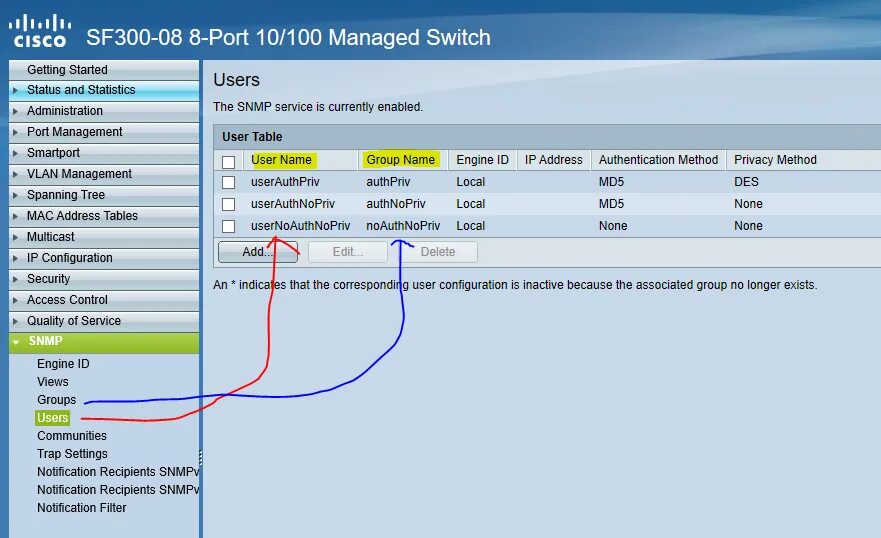881x538 pixels.
Task: Click the Add... button
Action: click(x=258, y=252)
